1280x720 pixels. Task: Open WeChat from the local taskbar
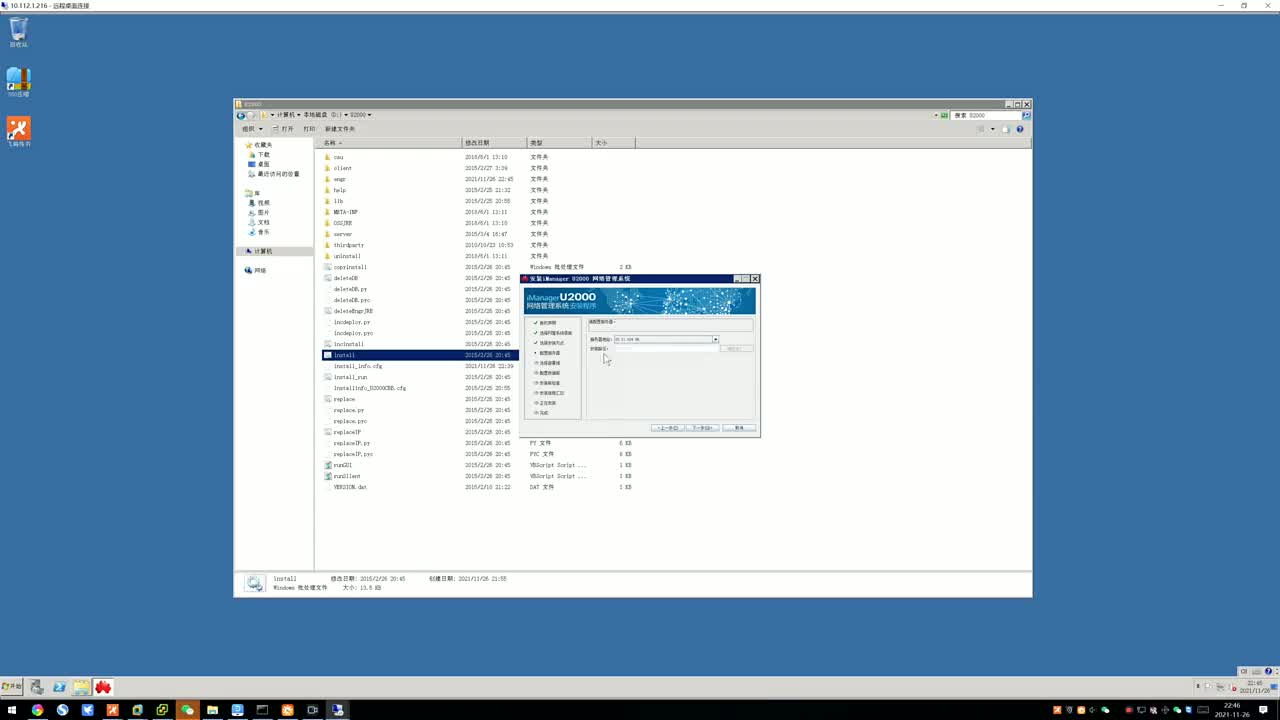tap(187, 710)
